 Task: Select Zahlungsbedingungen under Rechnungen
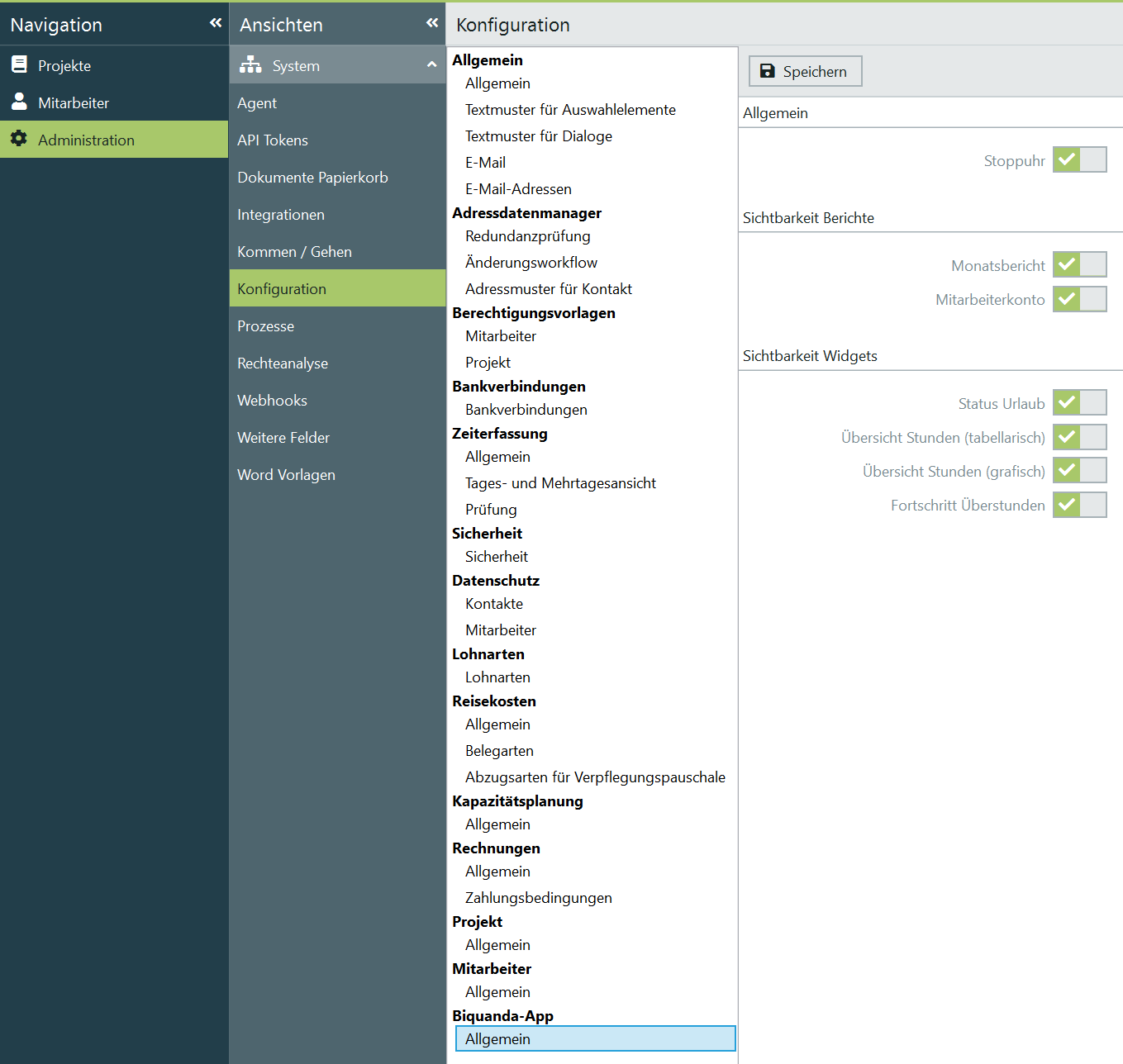538,898
